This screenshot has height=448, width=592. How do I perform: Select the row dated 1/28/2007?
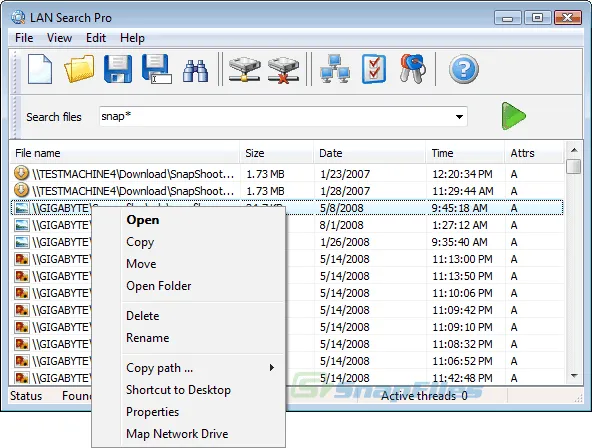(287, 191)
